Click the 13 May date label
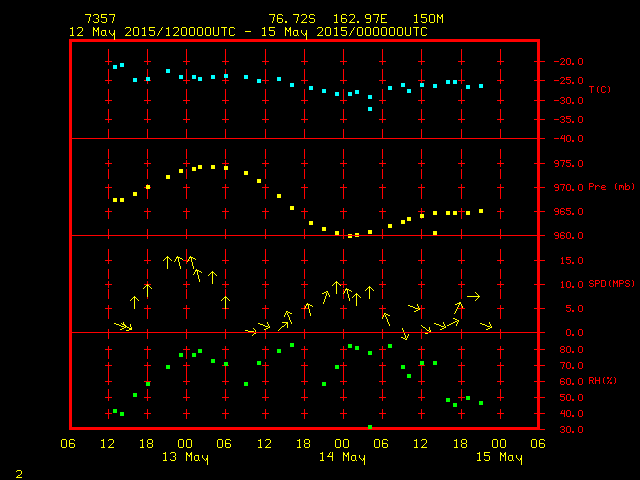This screenshot has height=480, width=640. click(186, 458)
